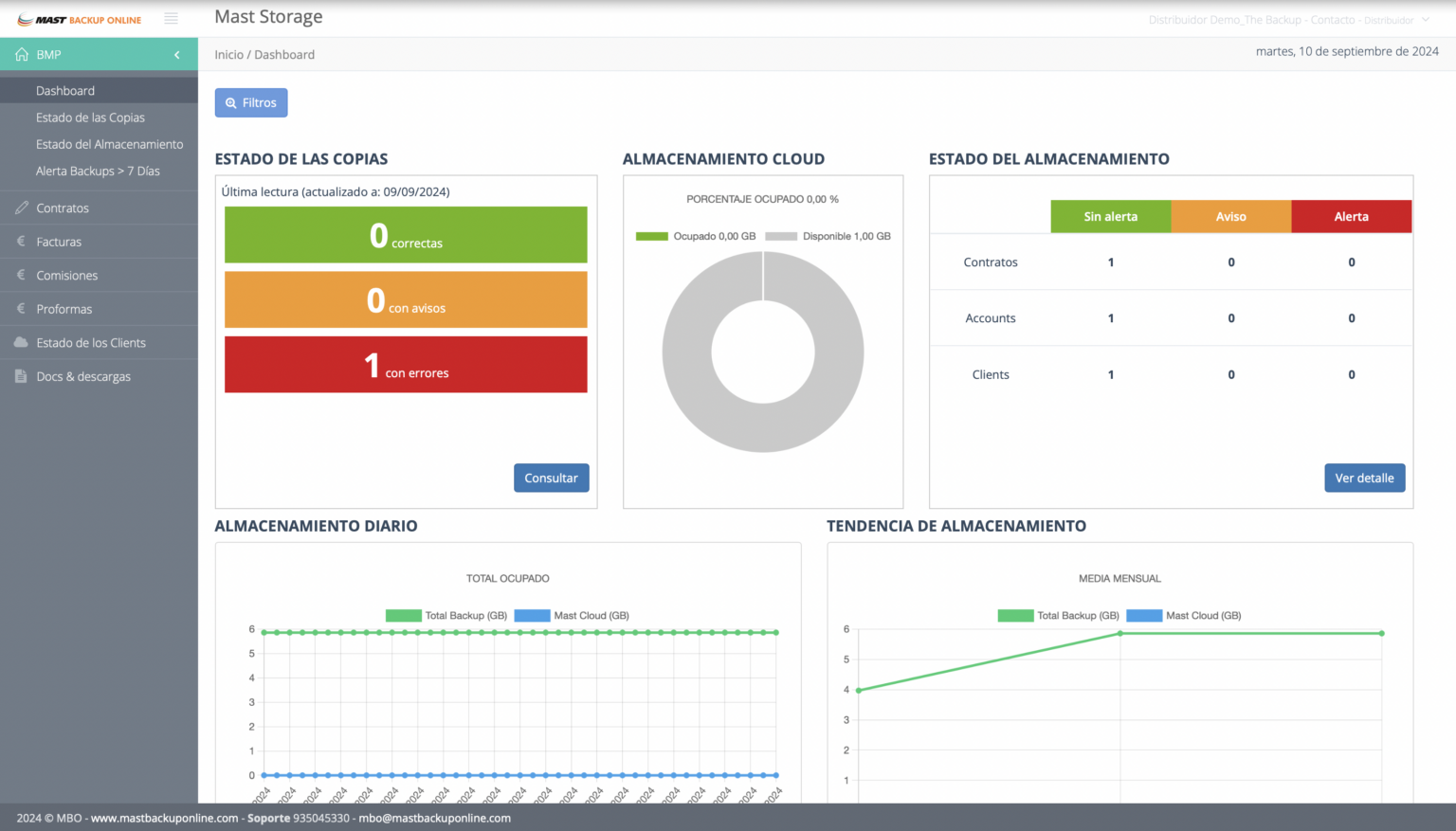Viewport: 1456px width, 831px height.
Task: Click the cloud icon beside Estado de los Clients
Action: coord(21,342)
